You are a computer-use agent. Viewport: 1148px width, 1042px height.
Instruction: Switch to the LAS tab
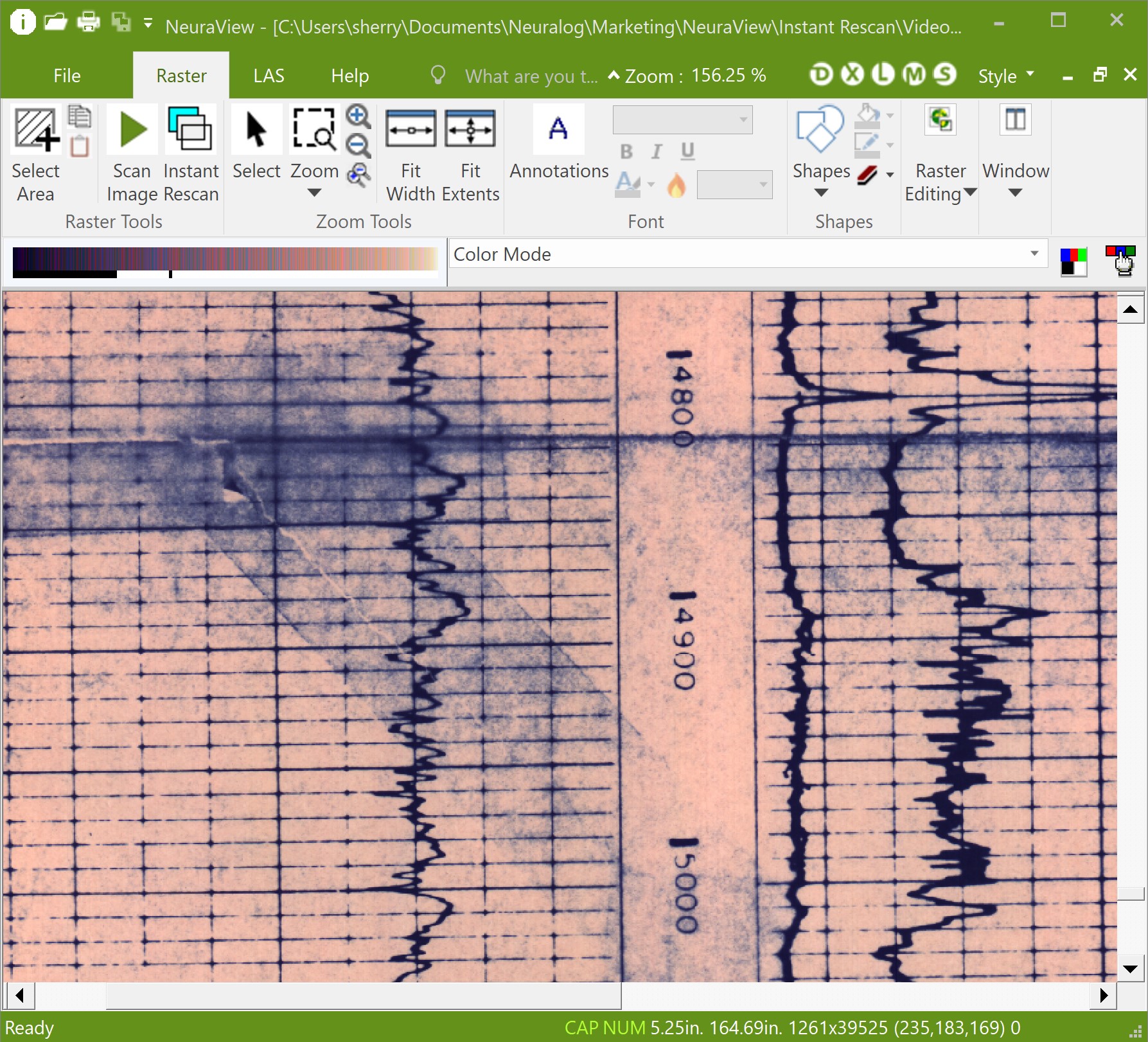[269, 76]
